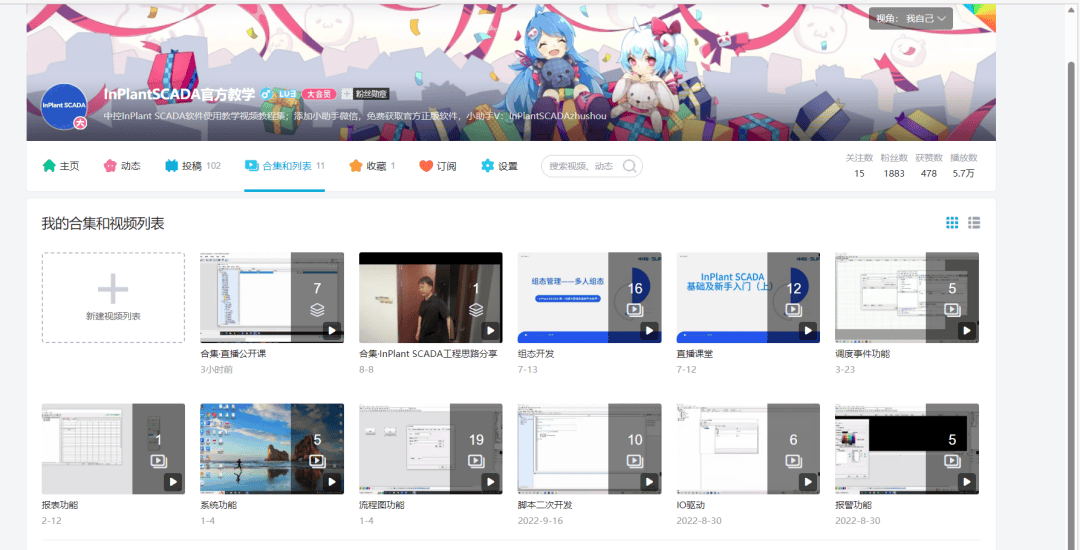Open the 主页 home tab
1080x550 pixels.
pos(61,166)
